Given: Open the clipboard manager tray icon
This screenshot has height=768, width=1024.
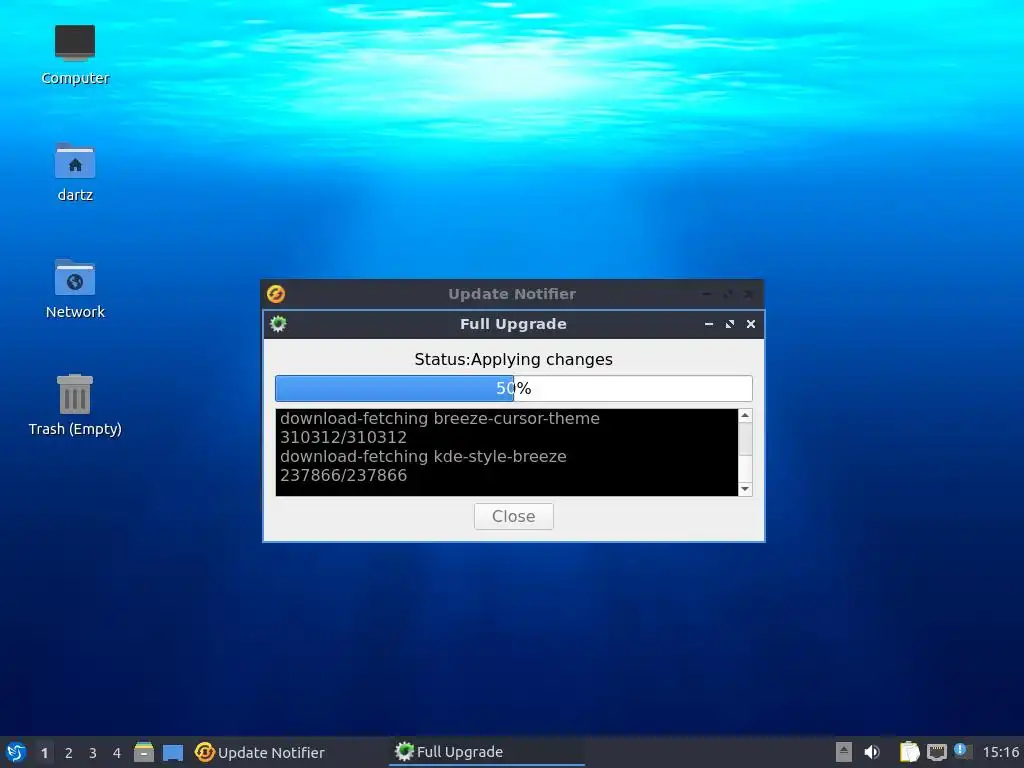Looking at the screenshot, I should click(x=910, y=752).
